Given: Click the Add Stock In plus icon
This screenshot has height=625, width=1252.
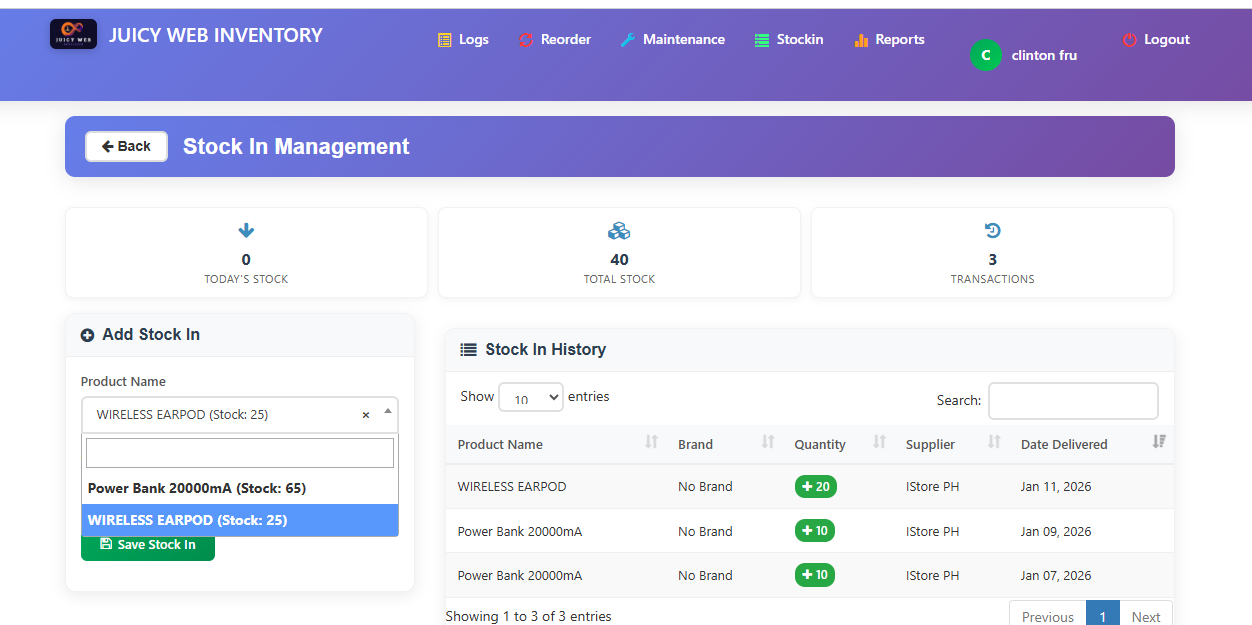Looking at the screenshot, I should [x=87, y=334].
